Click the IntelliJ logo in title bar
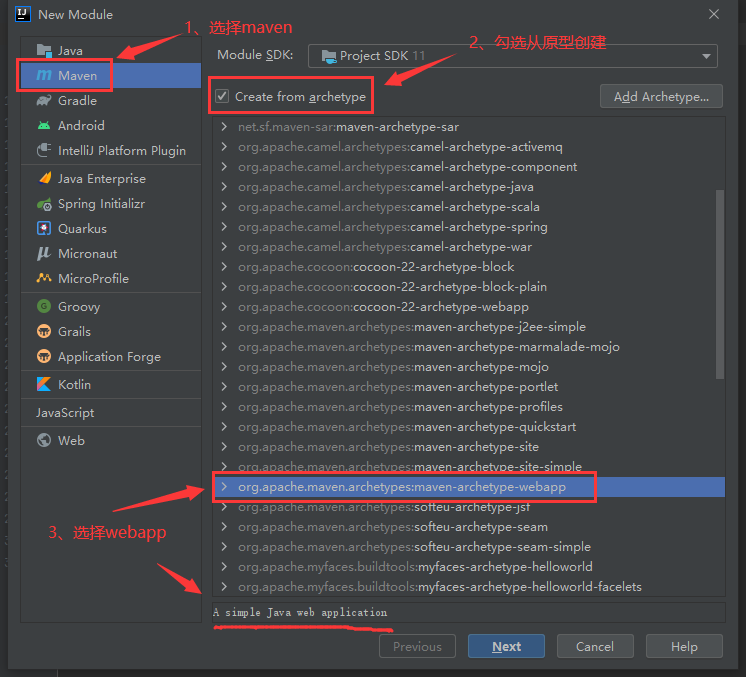Viewport: 746px width, 677px height. pyautogui.click(x=23, y=14)
